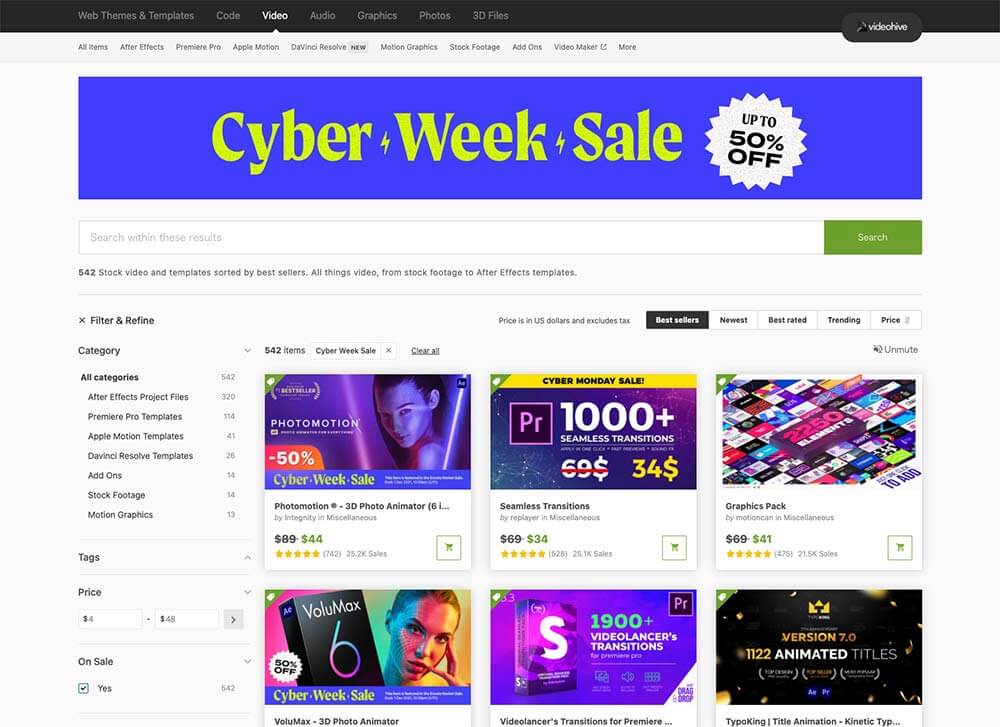1000x727 pixels.
Task: Open the Videohive logo badge
Action: click(x=881, y=27)
